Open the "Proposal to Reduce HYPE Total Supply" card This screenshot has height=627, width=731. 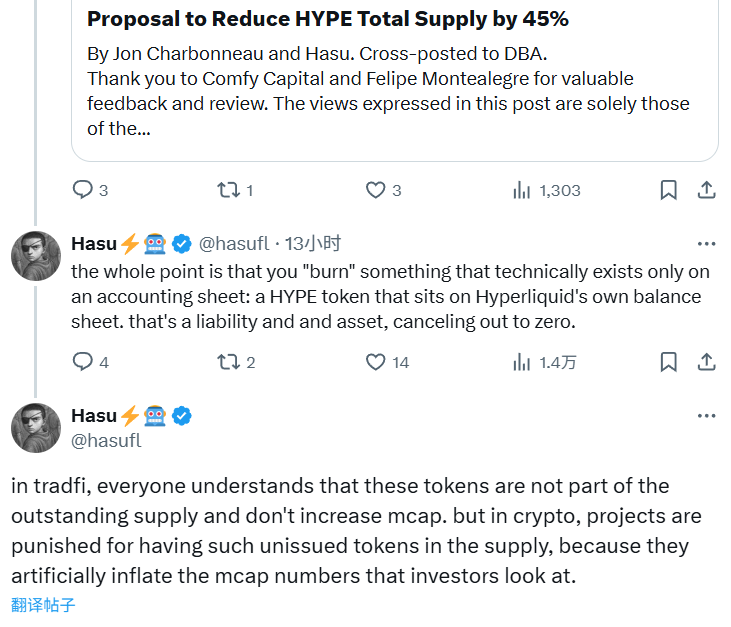click(394, 75)
